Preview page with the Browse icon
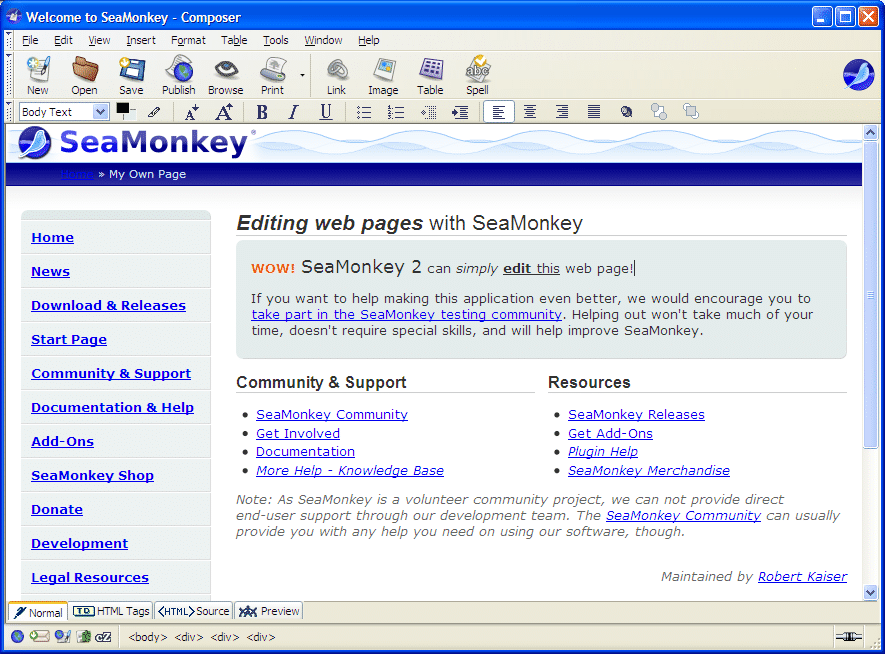 [x=226, y=76]
